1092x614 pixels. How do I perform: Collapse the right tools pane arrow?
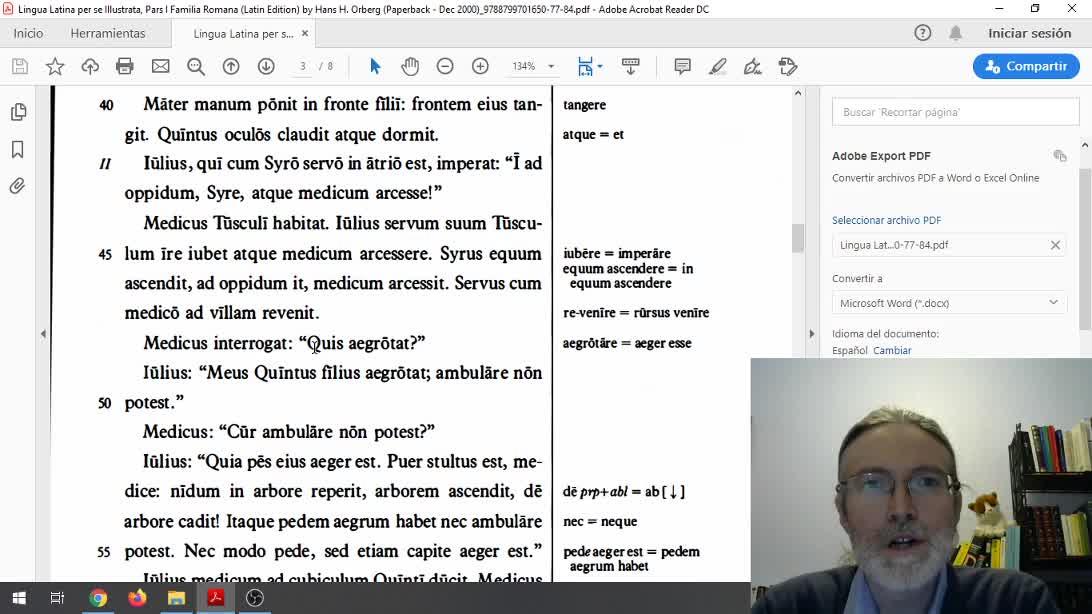coord(811,334)
